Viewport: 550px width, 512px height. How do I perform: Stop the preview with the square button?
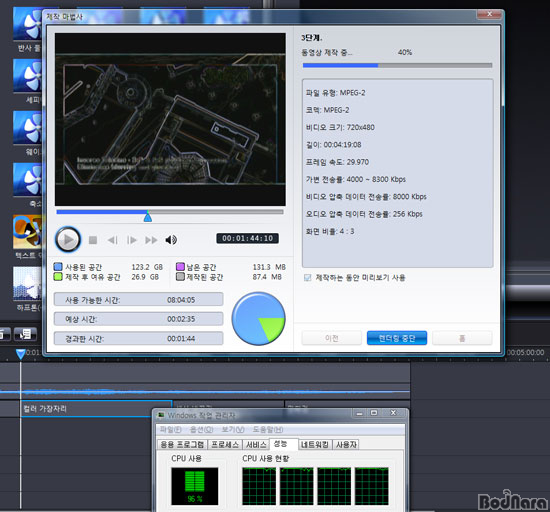point(93,240)
